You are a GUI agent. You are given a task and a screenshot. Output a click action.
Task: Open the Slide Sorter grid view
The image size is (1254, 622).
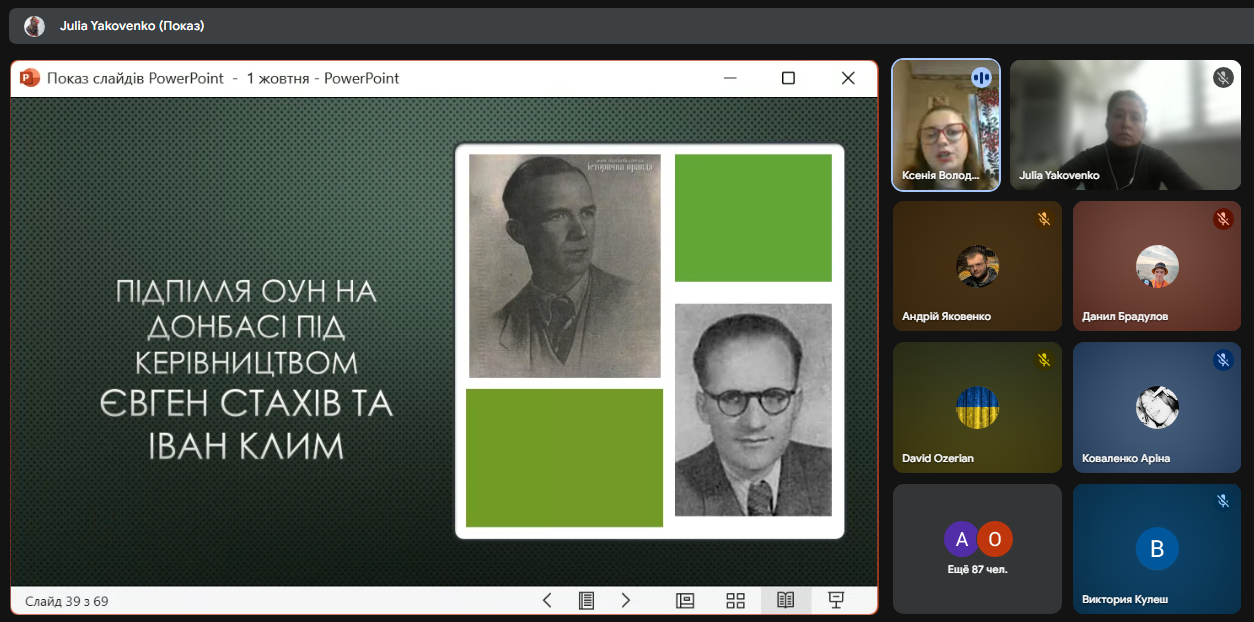coord(735,600)
